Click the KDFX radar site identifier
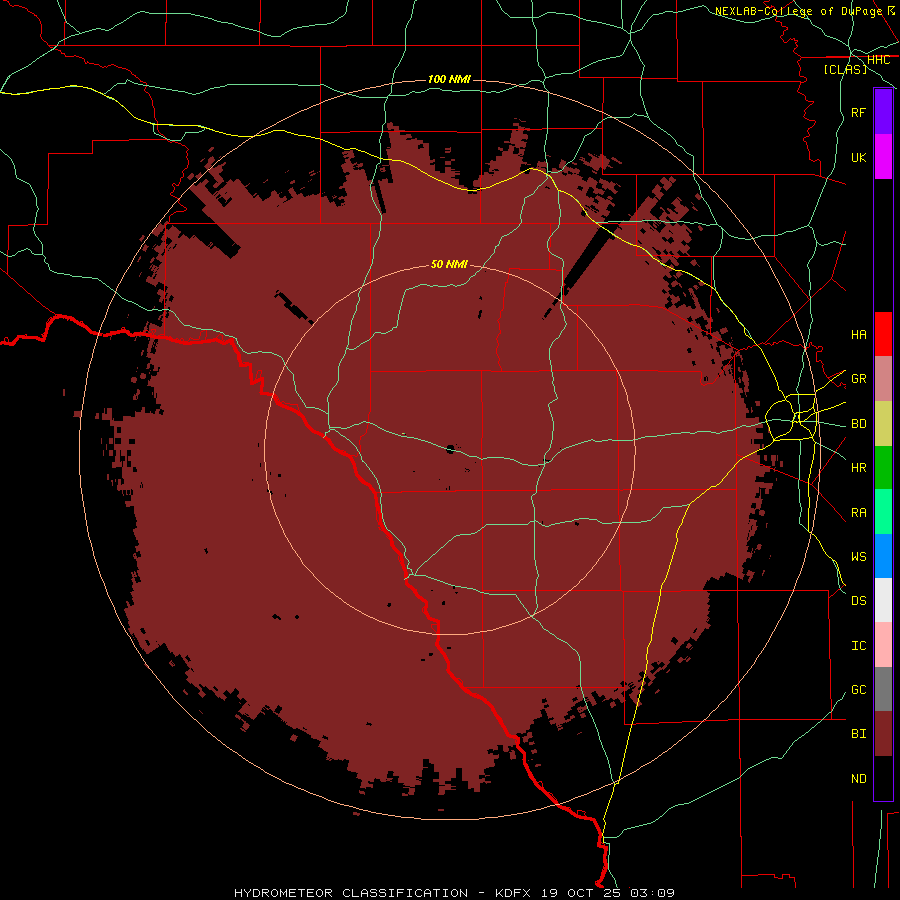Image resolution: width=900 pixels, height=900 pixels. (513, 893)
